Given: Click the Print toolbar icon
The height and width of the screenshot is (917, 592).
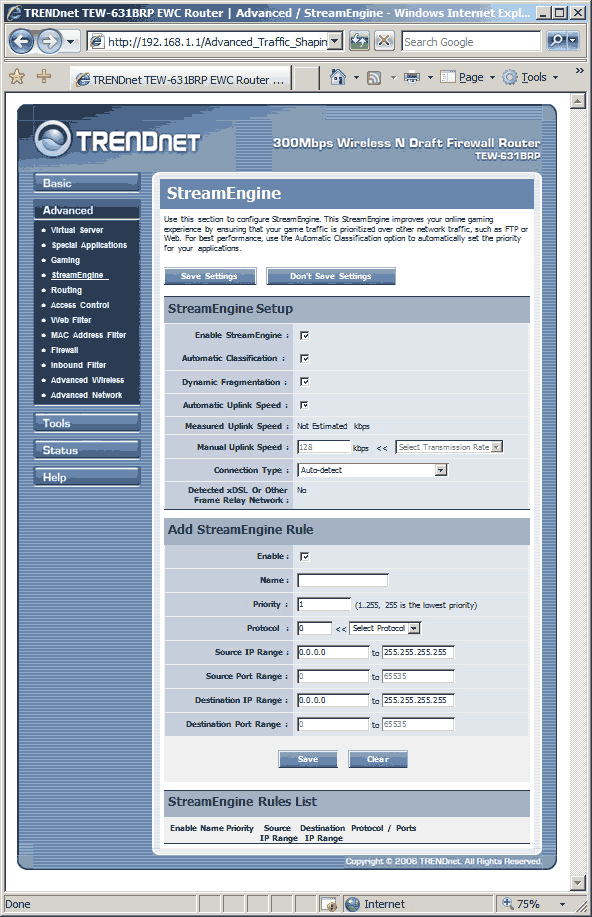Looking at the screenshot, I should 412,77.
